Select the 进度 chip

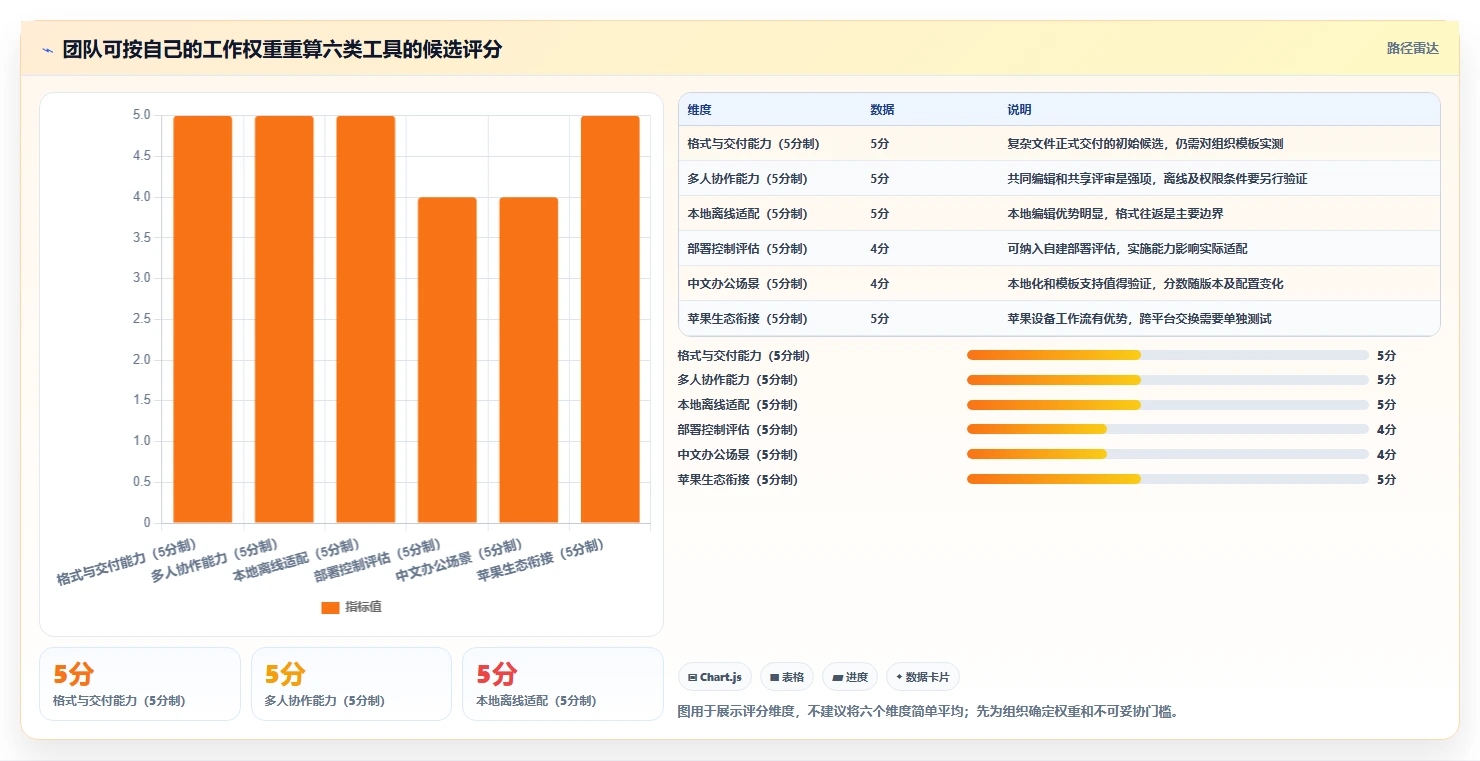[x=850, y=677]
